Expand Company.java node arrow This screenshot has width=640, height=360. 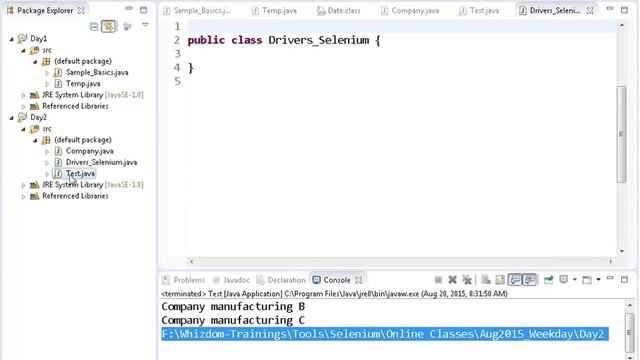click(47, 151)
